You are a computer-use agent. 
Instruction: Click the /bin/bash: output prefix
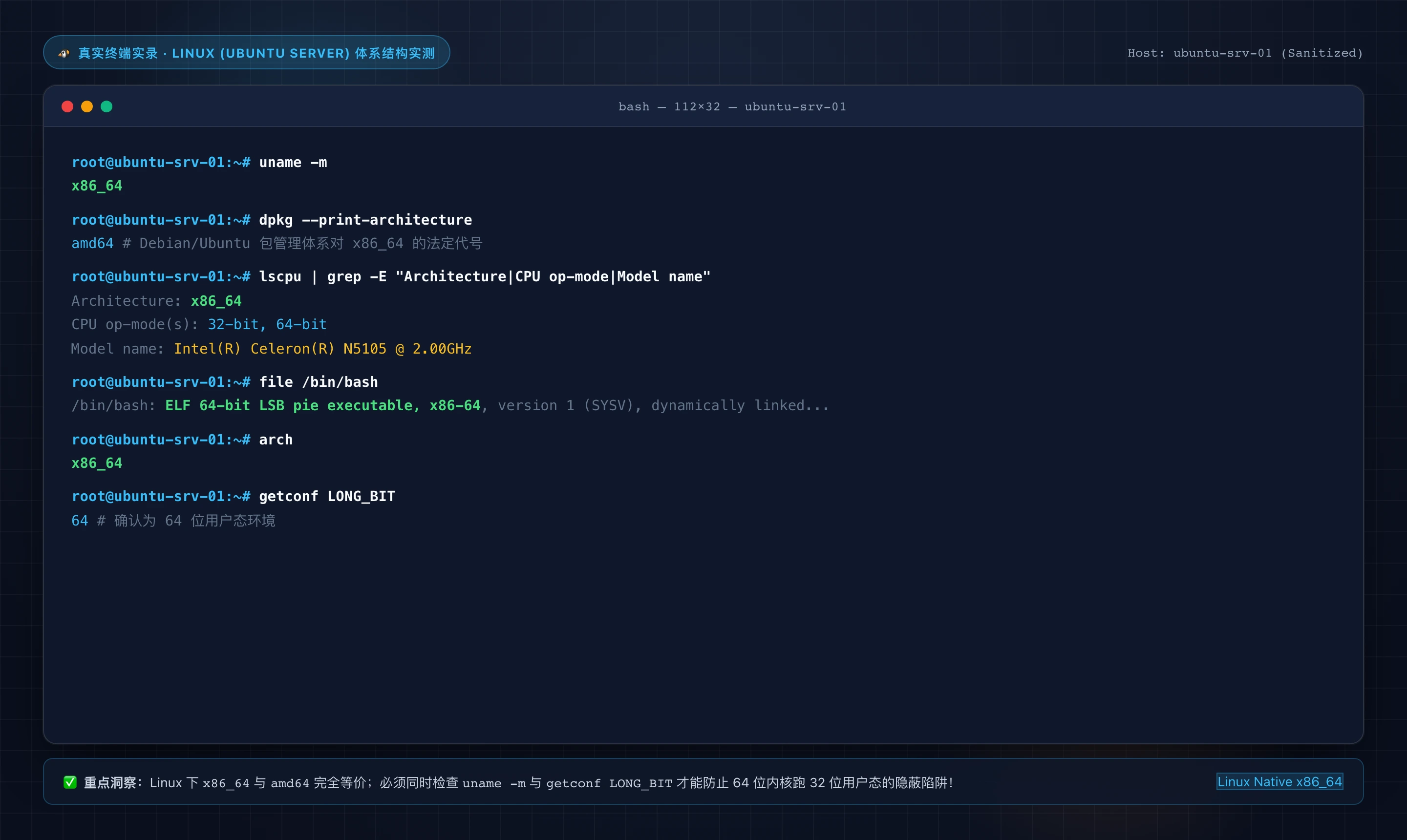point(113,405)
